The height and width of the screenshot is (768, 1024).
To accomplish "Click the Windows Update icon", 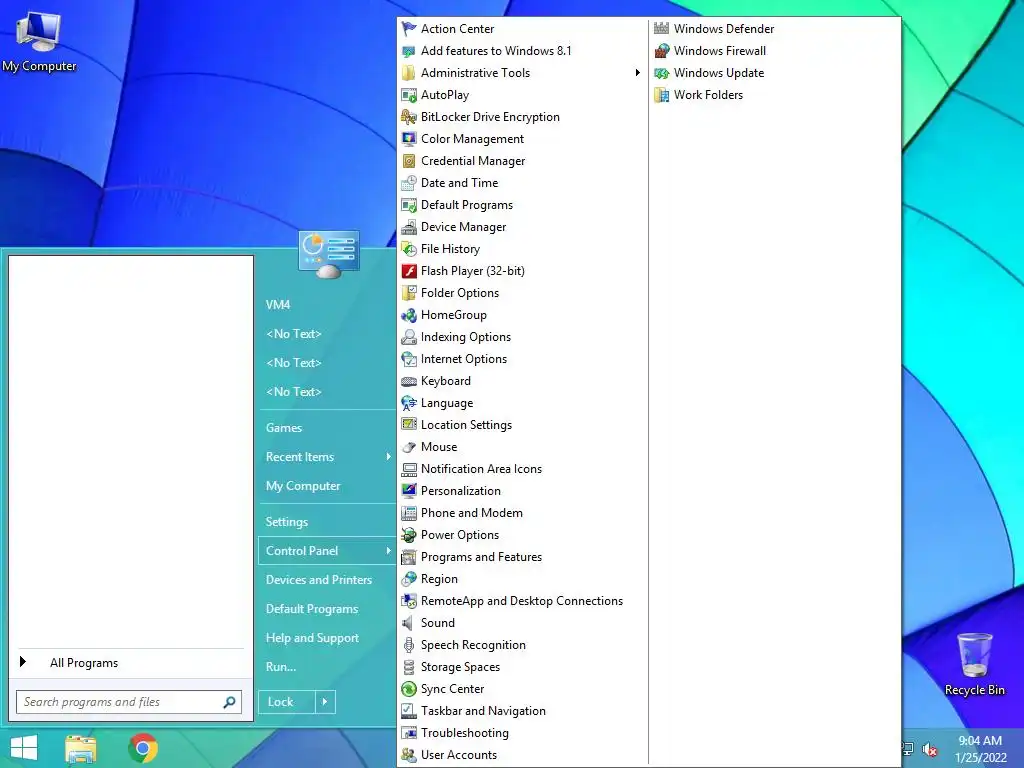I will (x=662, y=73).
